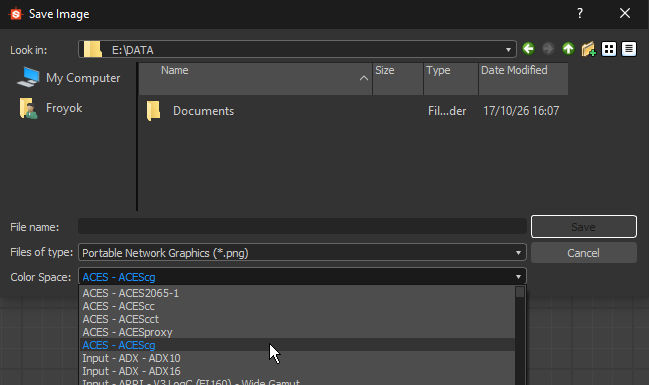Click the Froyok user folder icon
The width and height of the screenshot is (649, 385).
[28, 108]
